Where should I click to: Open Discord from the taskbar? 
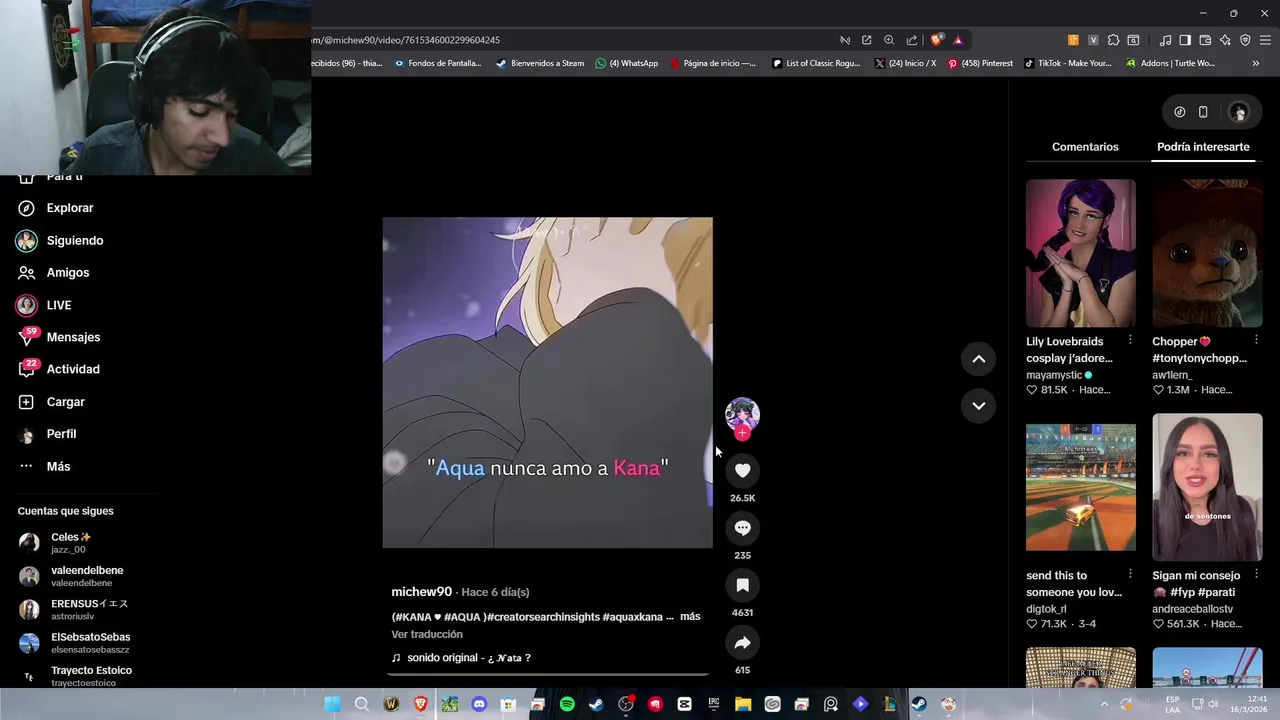pyautogui.click(x=479, y=704)
